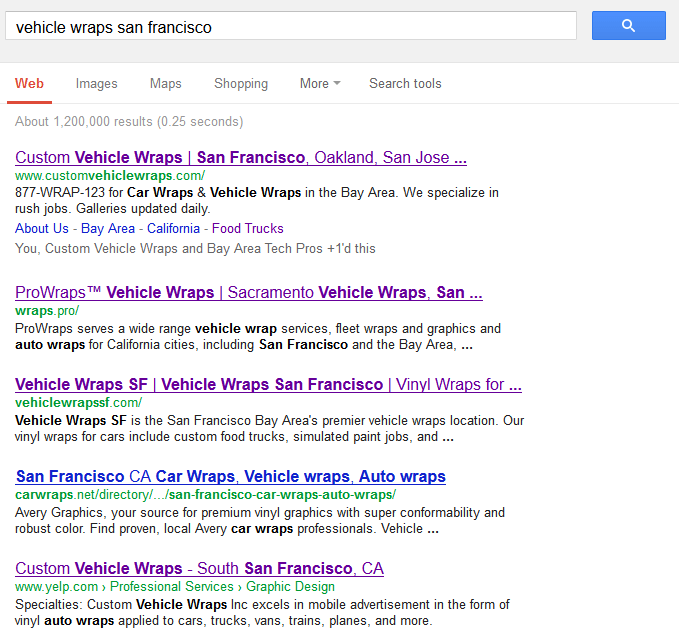The image size is (679, 633).
Task: Click the carwraps.net directory green URL
Action: (x=205, y=494)
